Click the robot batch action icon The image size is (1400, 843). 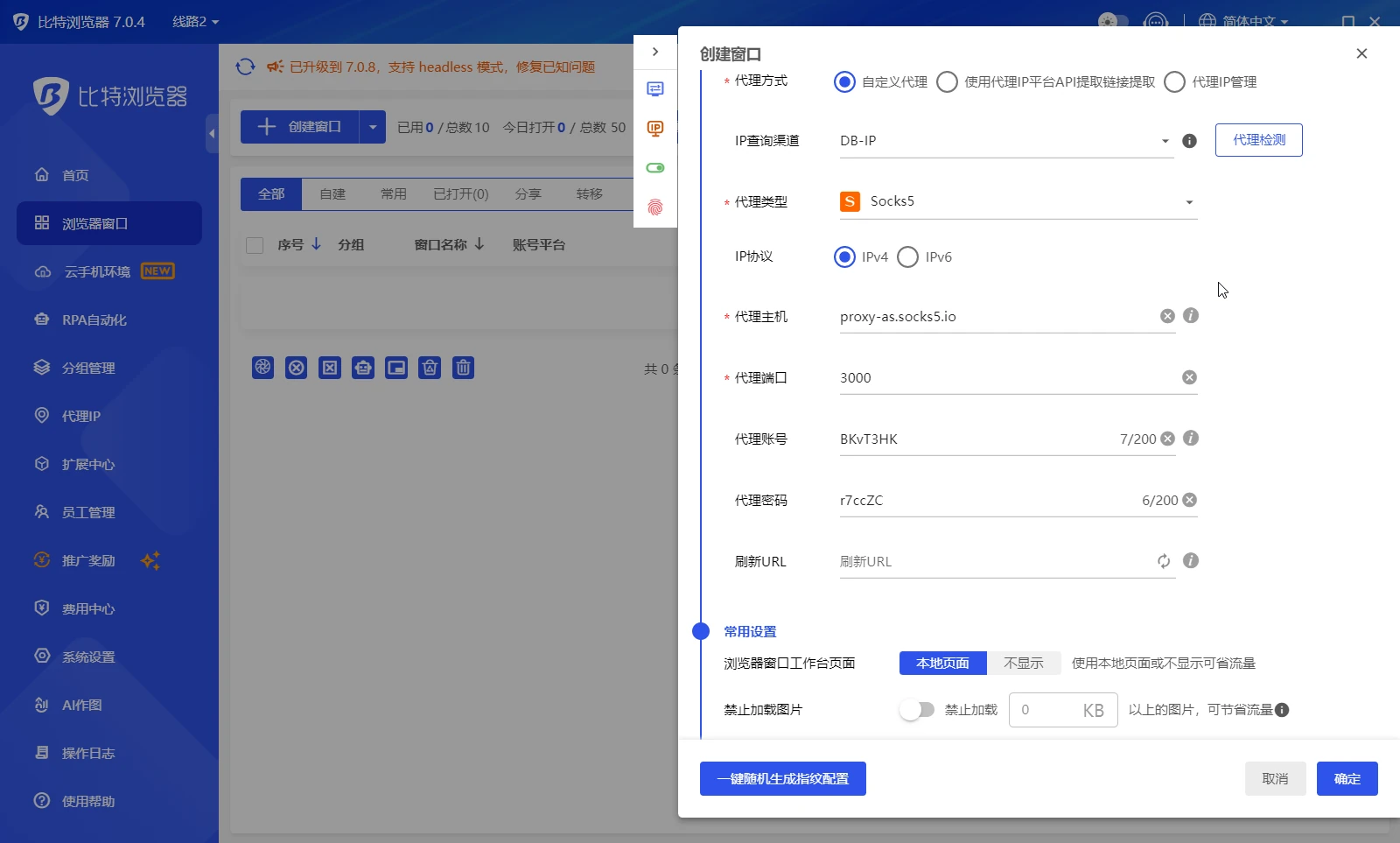pyautogui.click(x=363, y=368)
